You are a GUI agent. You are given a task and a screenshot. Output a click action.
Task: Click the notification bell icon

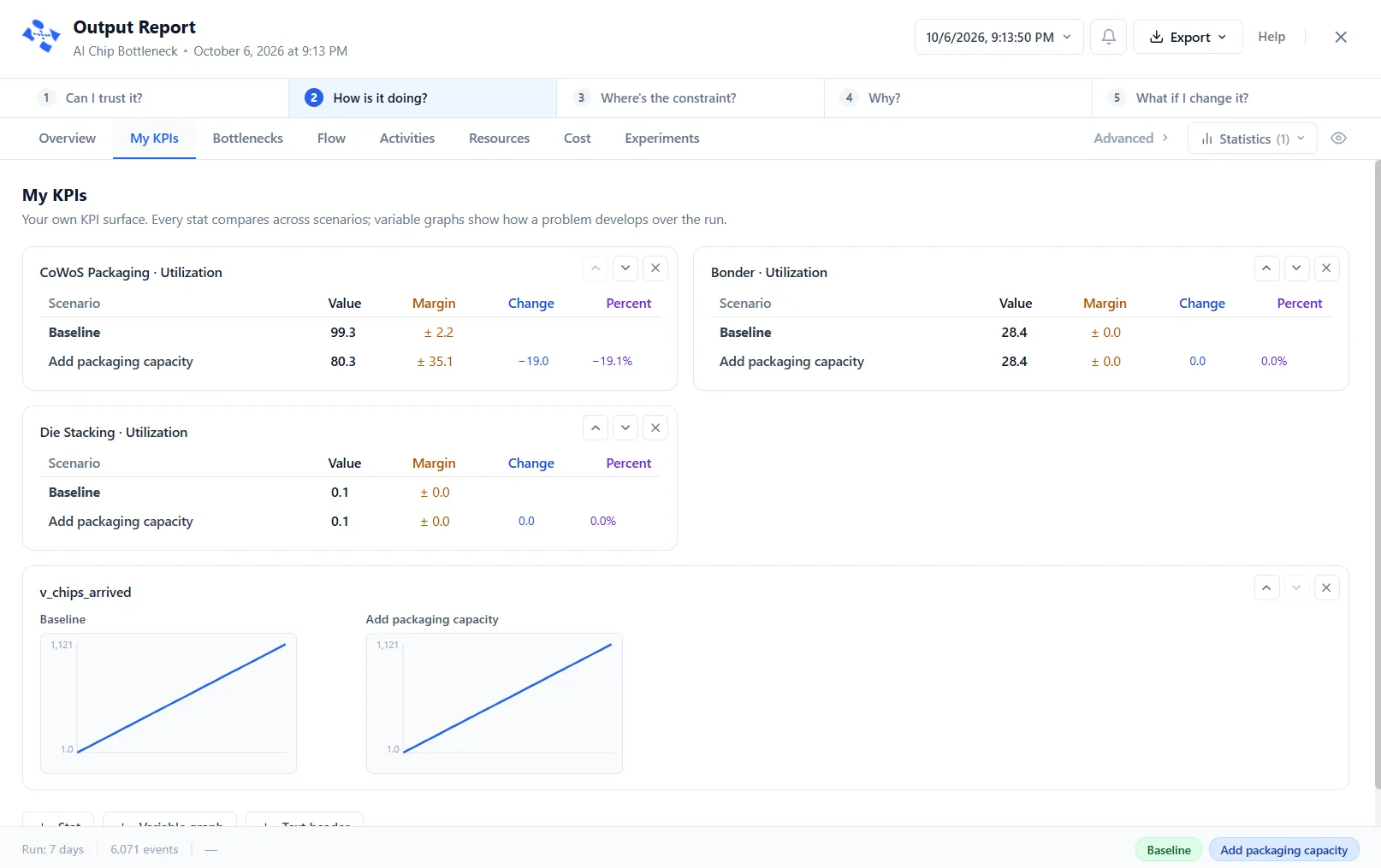1108,37
